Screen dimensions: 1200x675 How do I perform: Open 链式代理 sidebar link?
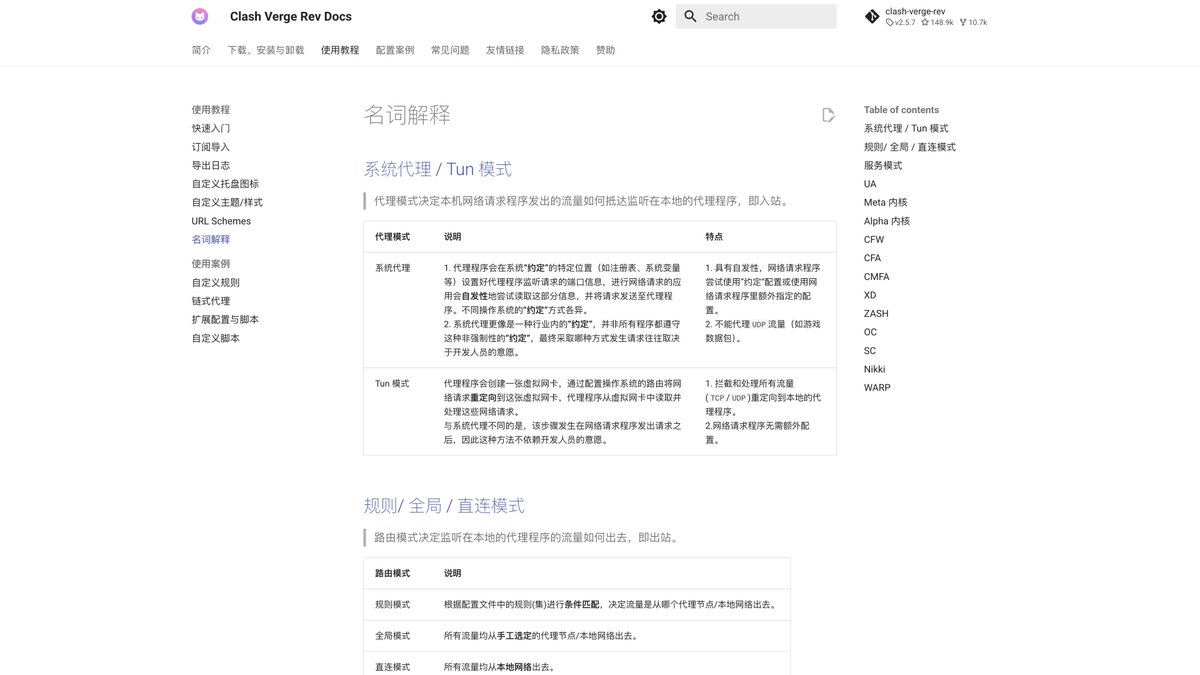[x=211, y=301]
